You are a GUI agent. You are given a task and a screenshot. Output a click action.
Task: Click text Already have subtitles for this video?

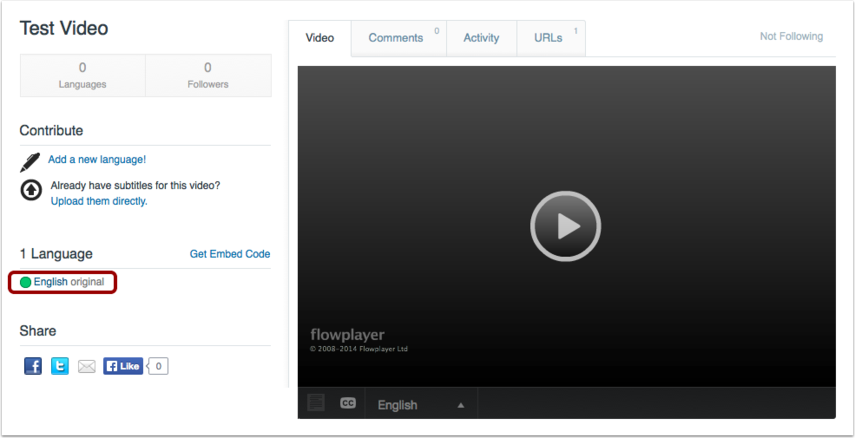(135, 185)
